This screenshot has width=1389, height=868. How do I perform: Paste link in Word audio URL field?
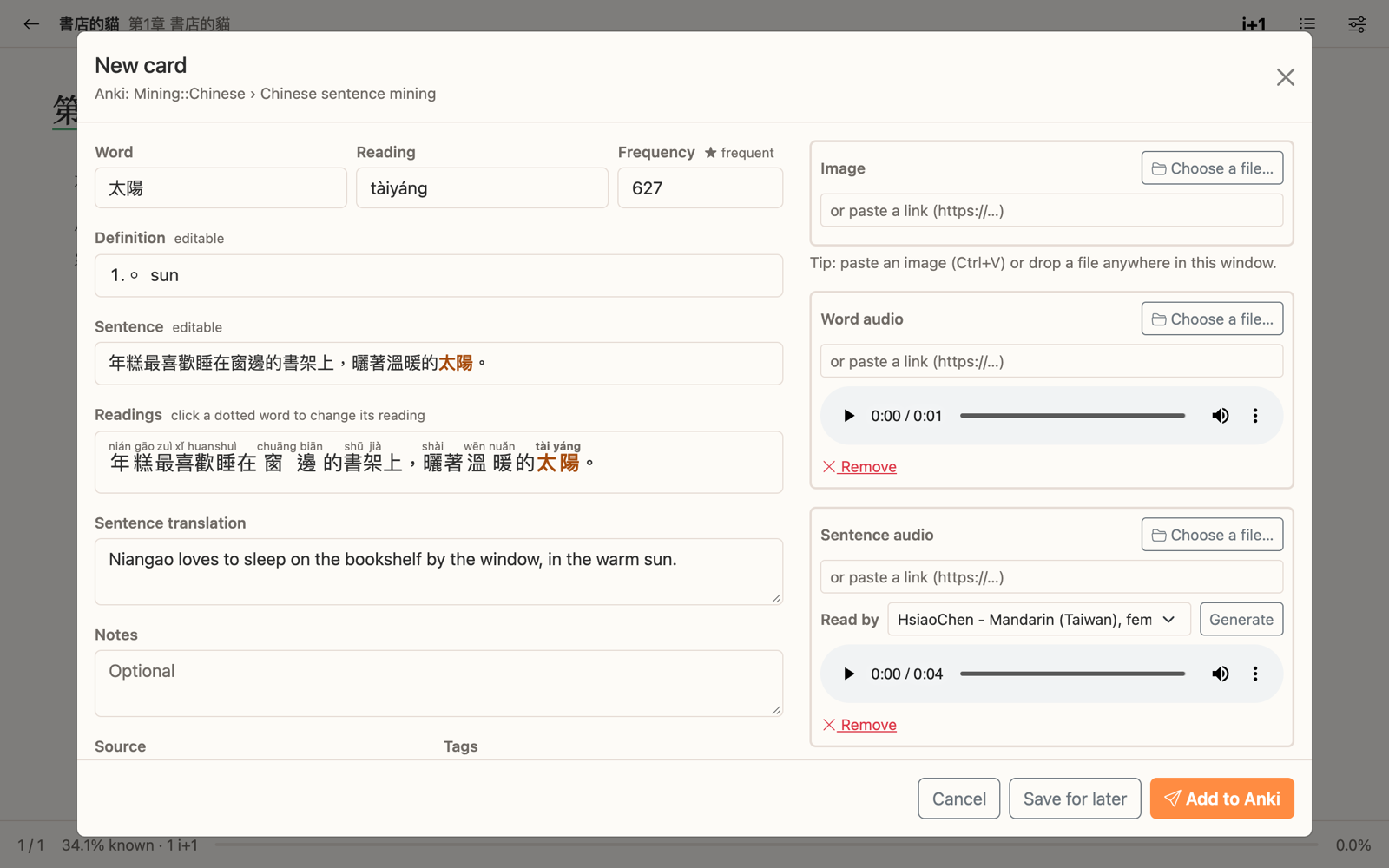tap(1051, 362)
